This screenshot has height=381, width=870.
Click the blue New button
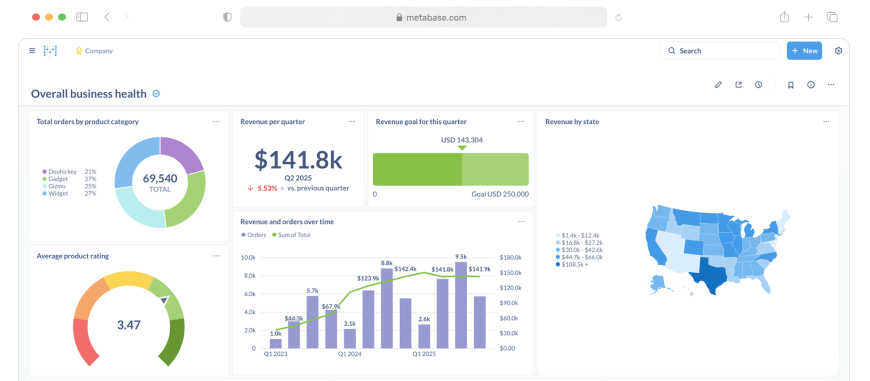tap(804, 50)
